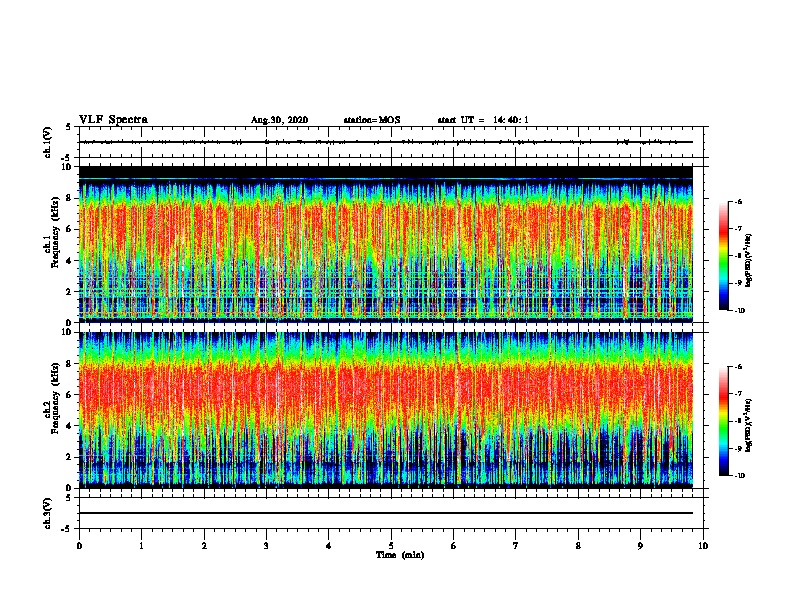The height and width of the screenshot is (612, 792).
Task: Click the "8" kHz tick on ch.1 axis
Action: (69, 198)
